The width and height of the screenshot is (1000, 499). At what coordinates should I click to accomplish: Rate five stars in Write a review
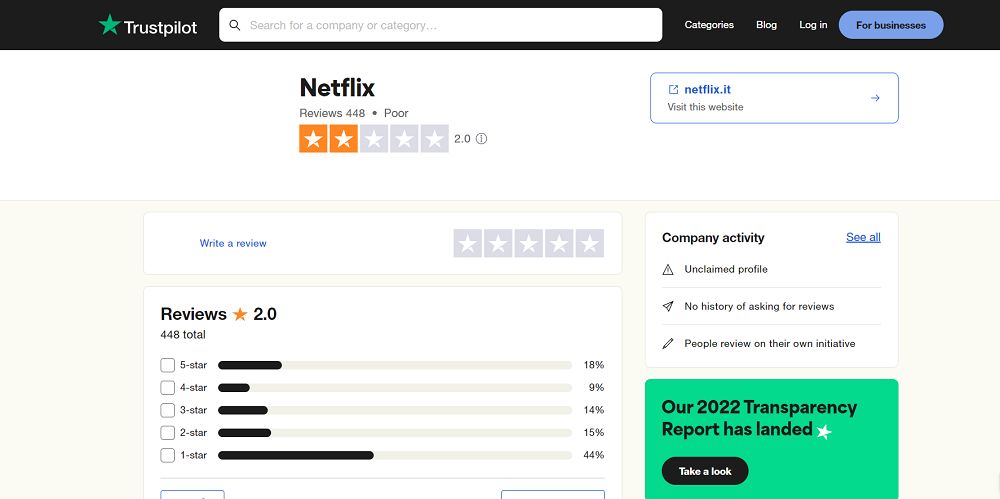click(x=590, y=243)
